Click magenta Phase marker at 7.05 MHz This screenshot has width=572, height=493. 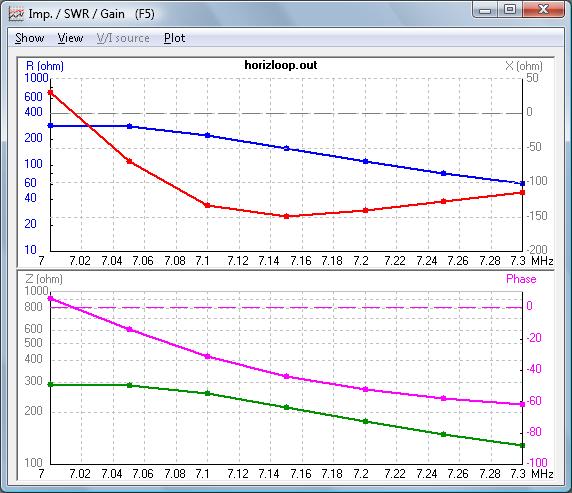(x=129, y=329)
